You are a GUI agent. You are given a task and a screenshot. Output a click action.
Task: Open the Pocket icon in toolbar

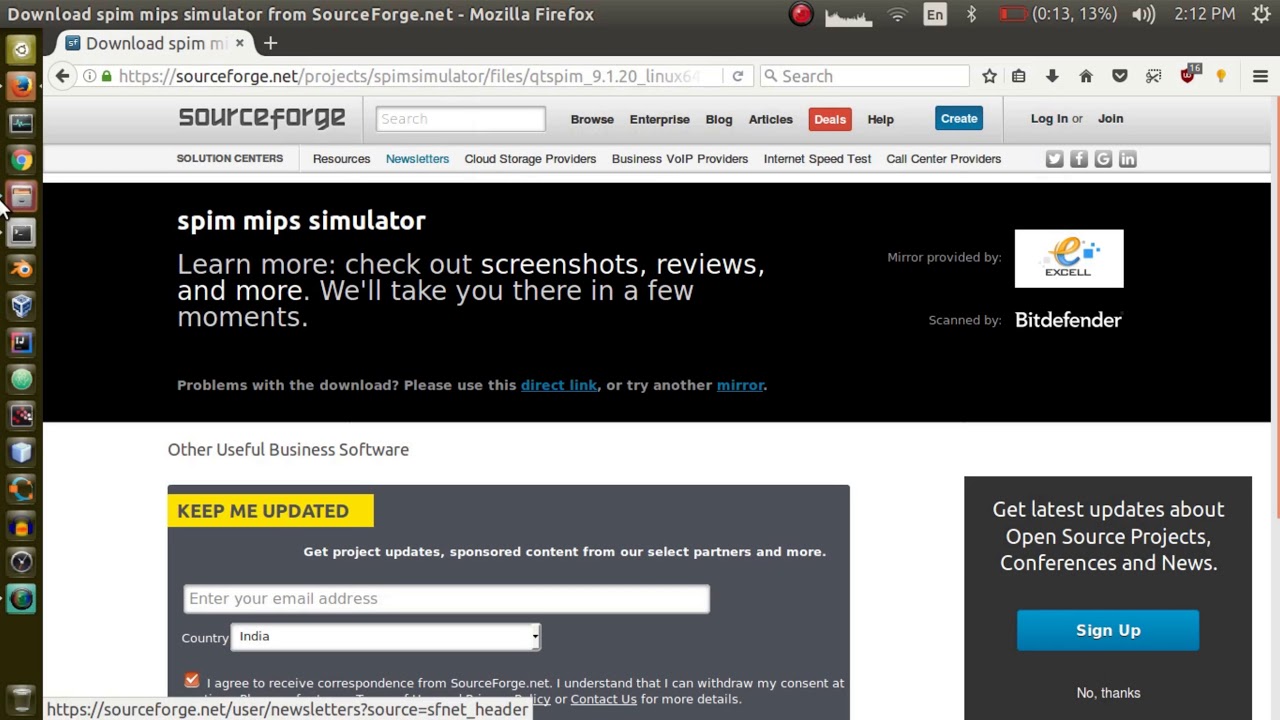[x=1120, y=76]
